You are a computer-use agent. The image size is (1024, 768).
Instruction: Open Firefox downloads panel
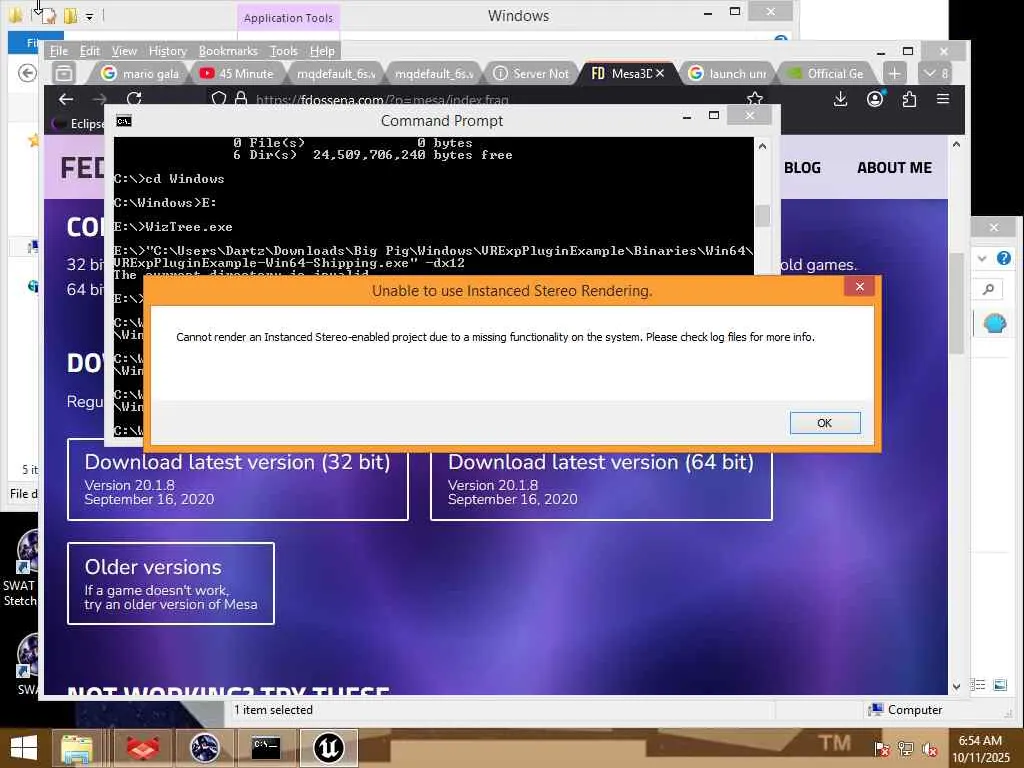(x=840, y=99)
